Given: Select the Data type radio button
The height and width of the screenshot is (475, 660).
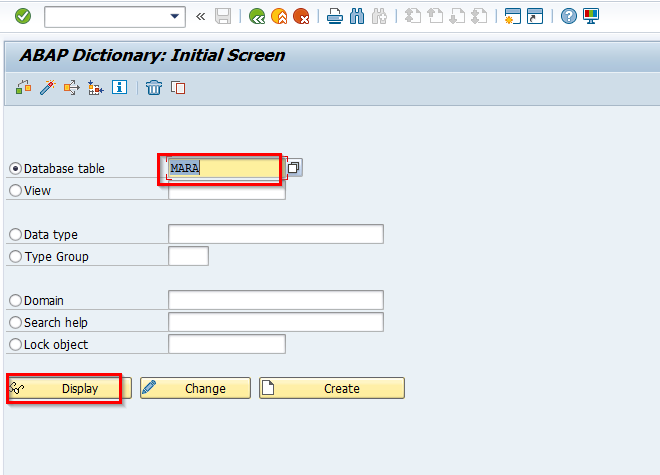Looking at the screenshot, I should tap(15, 234).
